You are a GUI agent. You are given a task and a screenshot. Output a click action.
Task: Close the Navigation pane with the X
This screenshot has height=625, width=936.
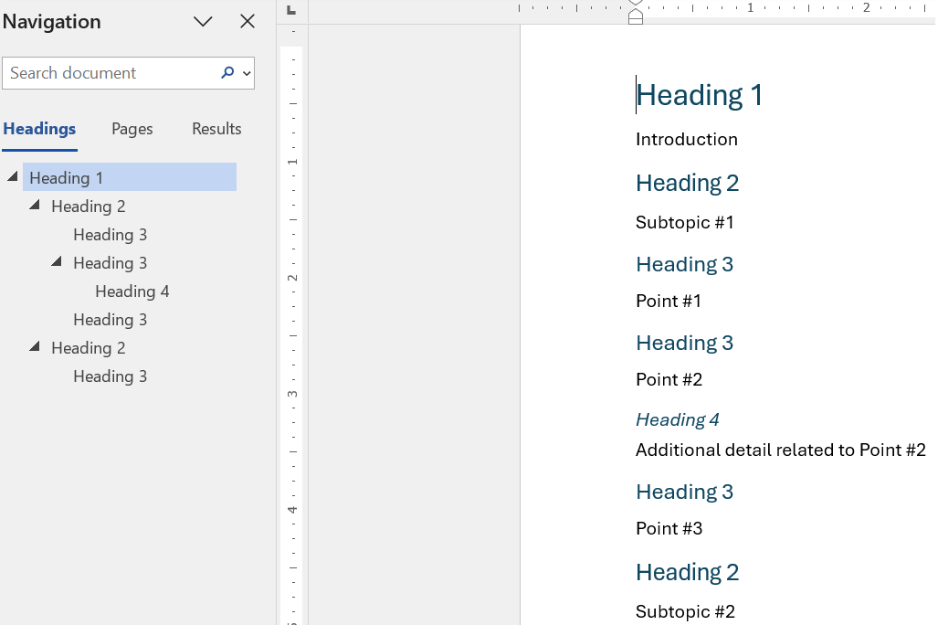pos(246,21)
